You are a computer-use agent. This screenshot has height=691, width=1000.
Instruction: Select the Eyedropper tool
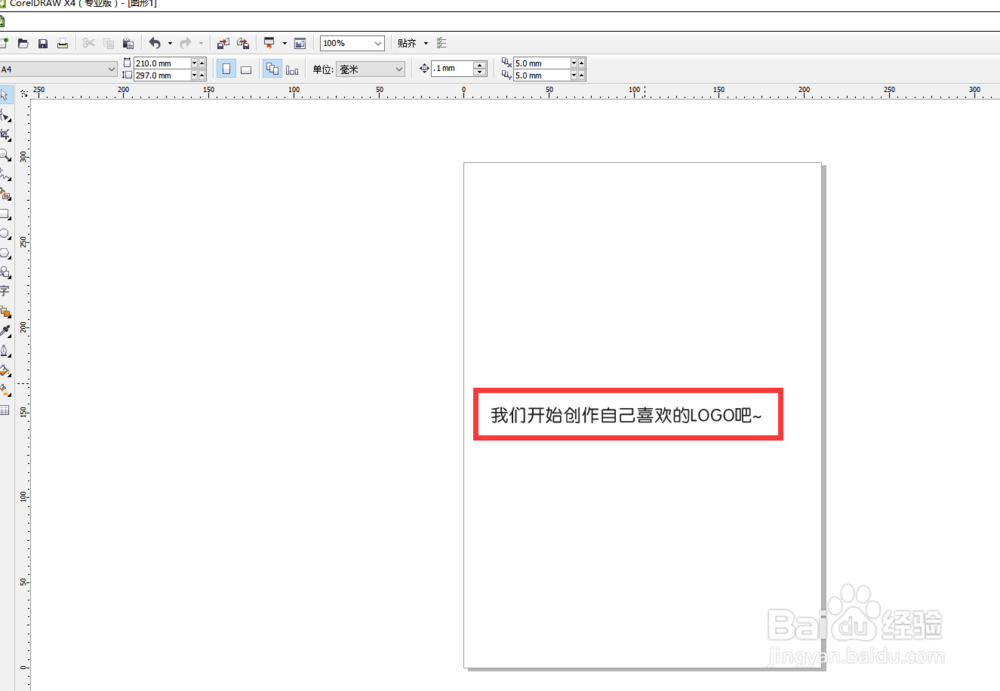(x=7, y=331)
